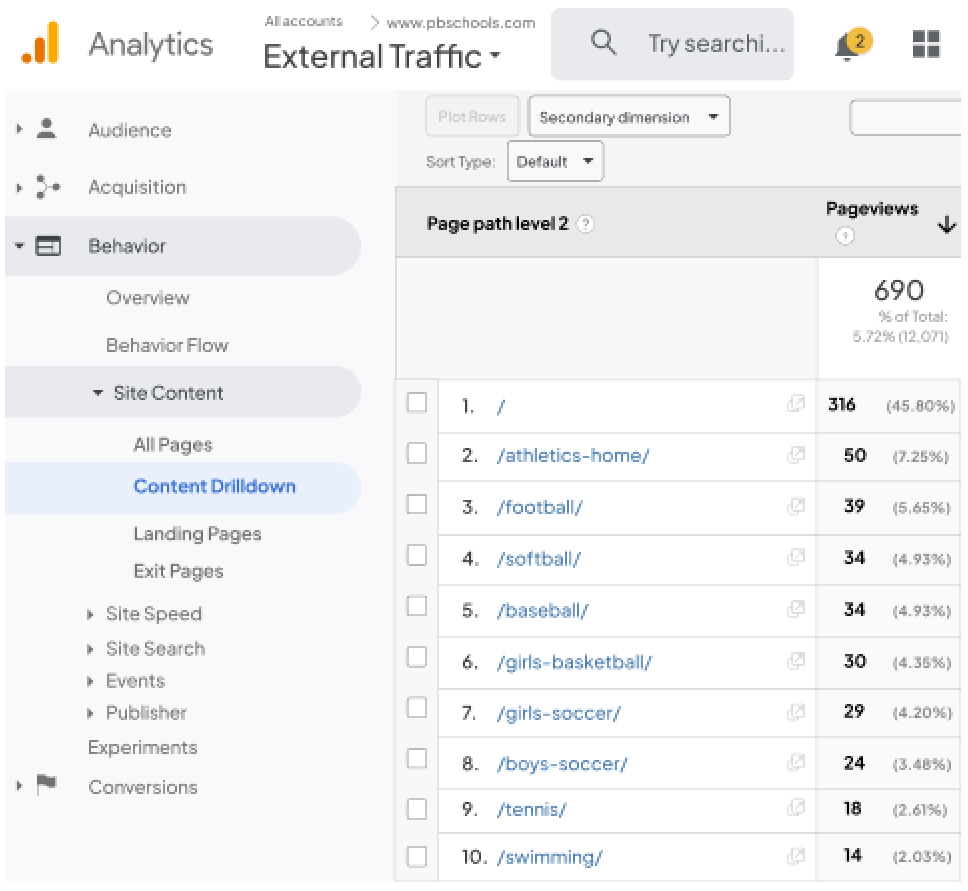Open the All Pages report
The width and height of the screenshot is (968, 891).
(x=173, y=445)
